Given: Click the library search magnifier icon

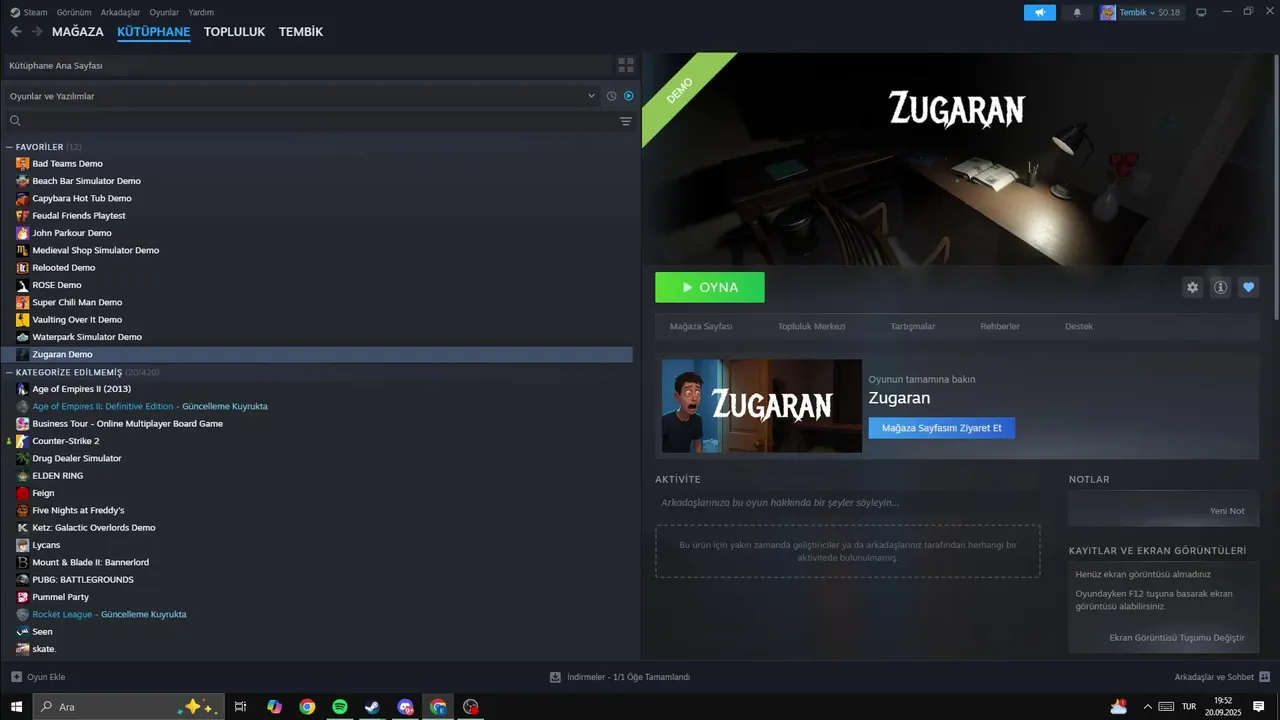Looking at the screenshot, I should pyautogui.click(x=15, y=121).
